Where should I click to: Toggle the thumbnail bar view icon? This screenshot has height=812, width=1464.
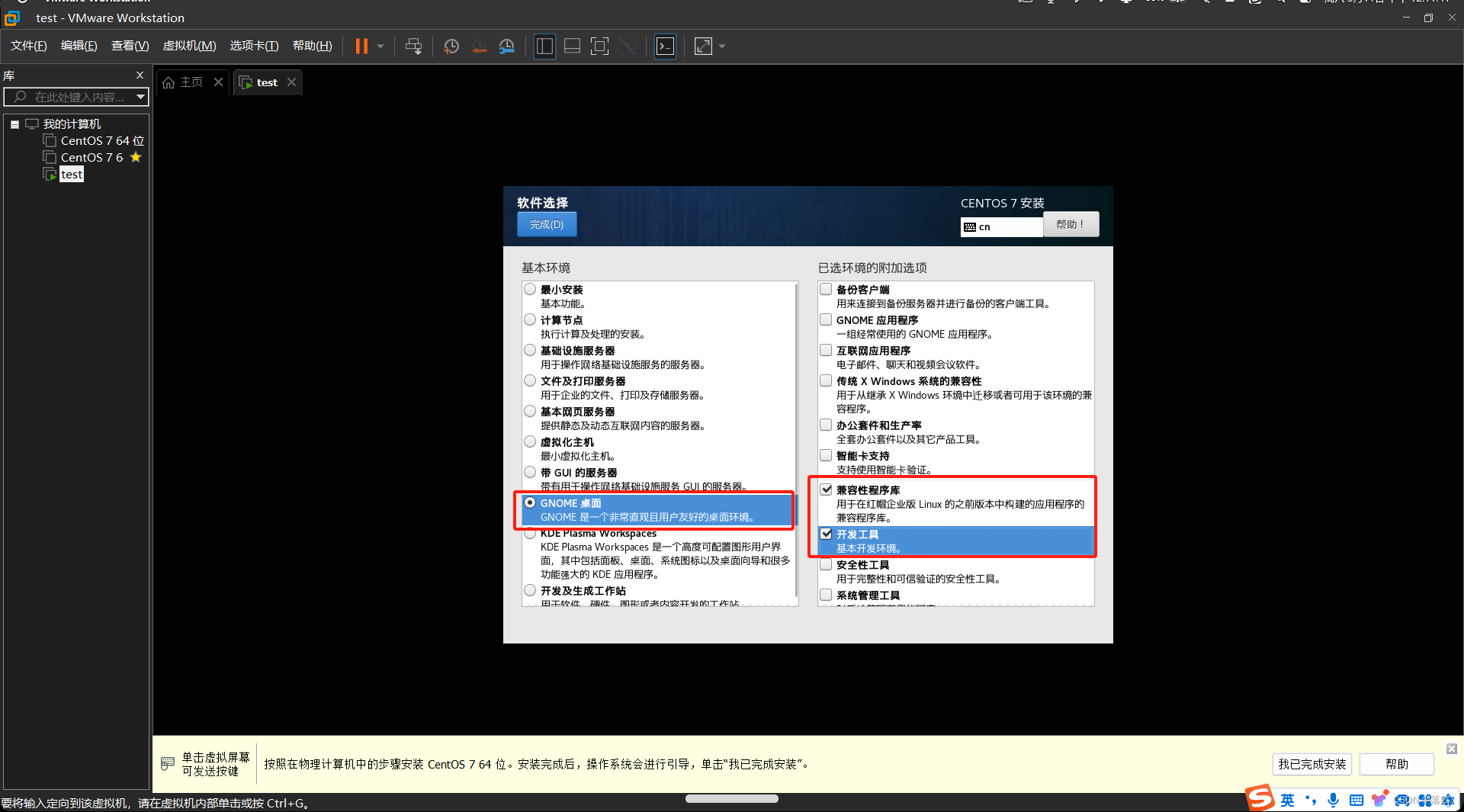(572, 47)
